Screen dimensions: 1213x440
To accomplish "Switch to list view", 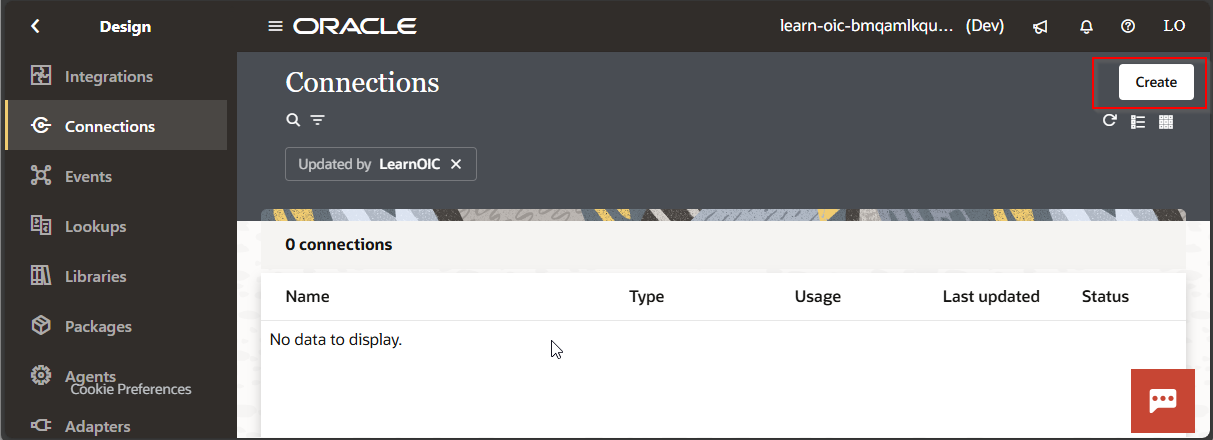I will click(1138, 122).
